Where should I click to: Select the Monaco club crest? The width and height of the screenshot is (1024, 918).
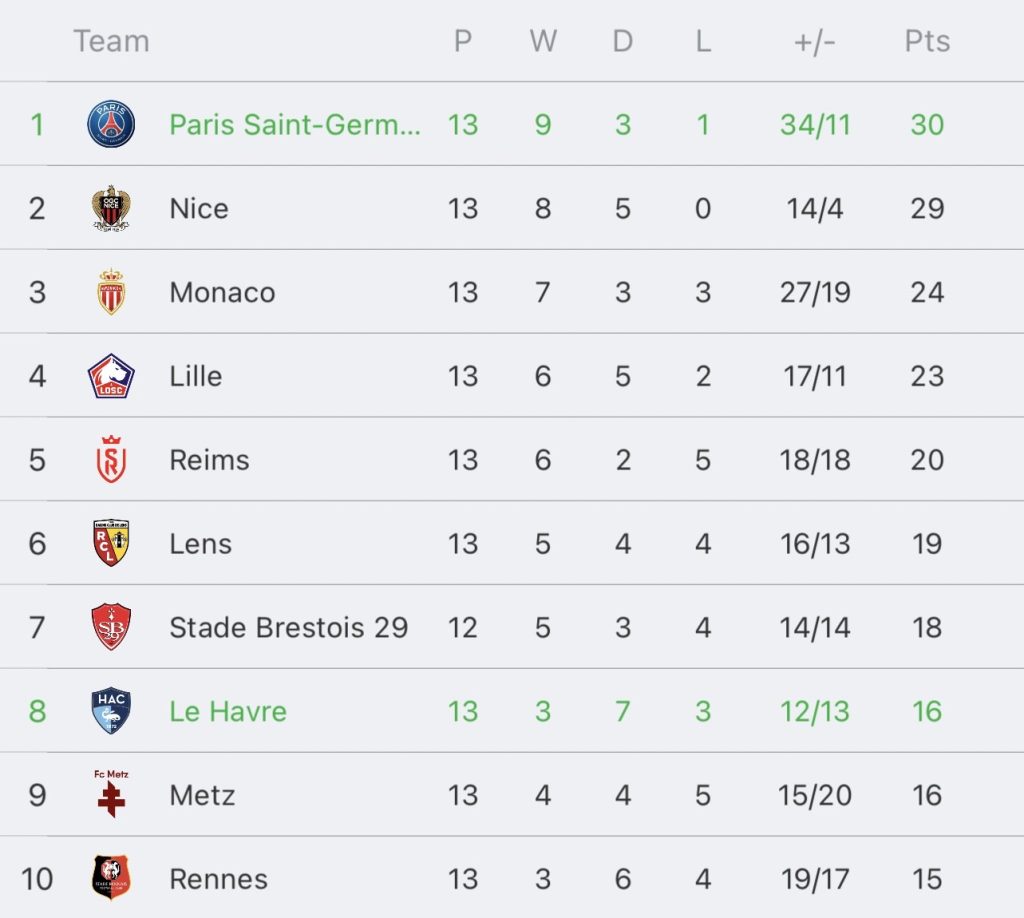111,292
